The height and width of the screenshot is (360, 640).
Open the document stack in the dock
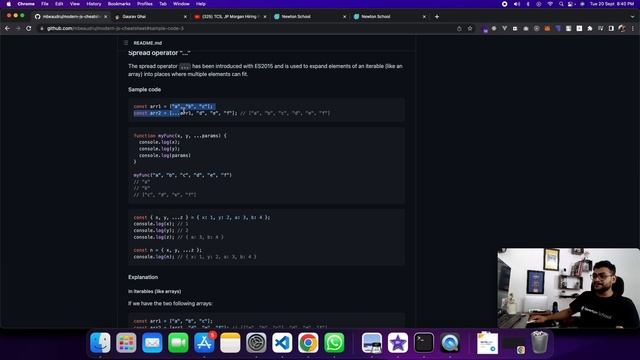click(x=487, y=342)
